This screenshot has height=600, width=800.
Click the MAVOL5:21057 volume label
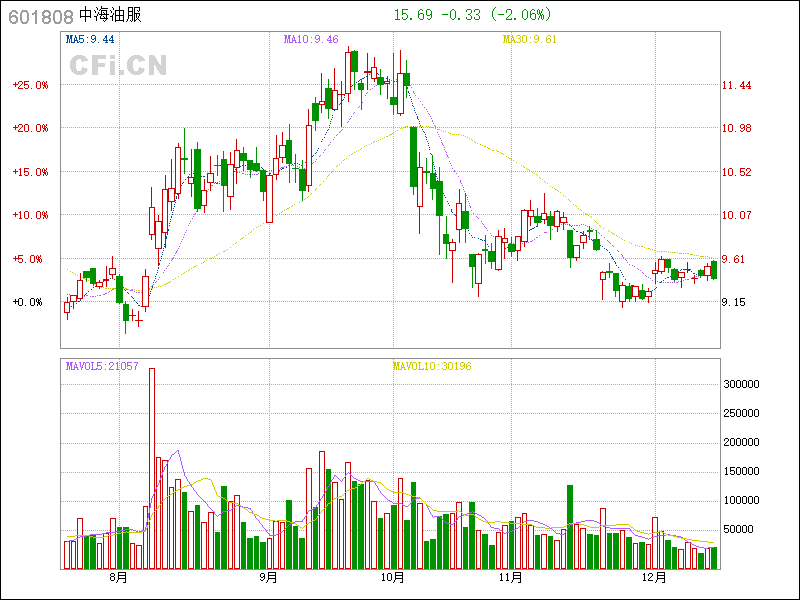[x=102, y=367]
